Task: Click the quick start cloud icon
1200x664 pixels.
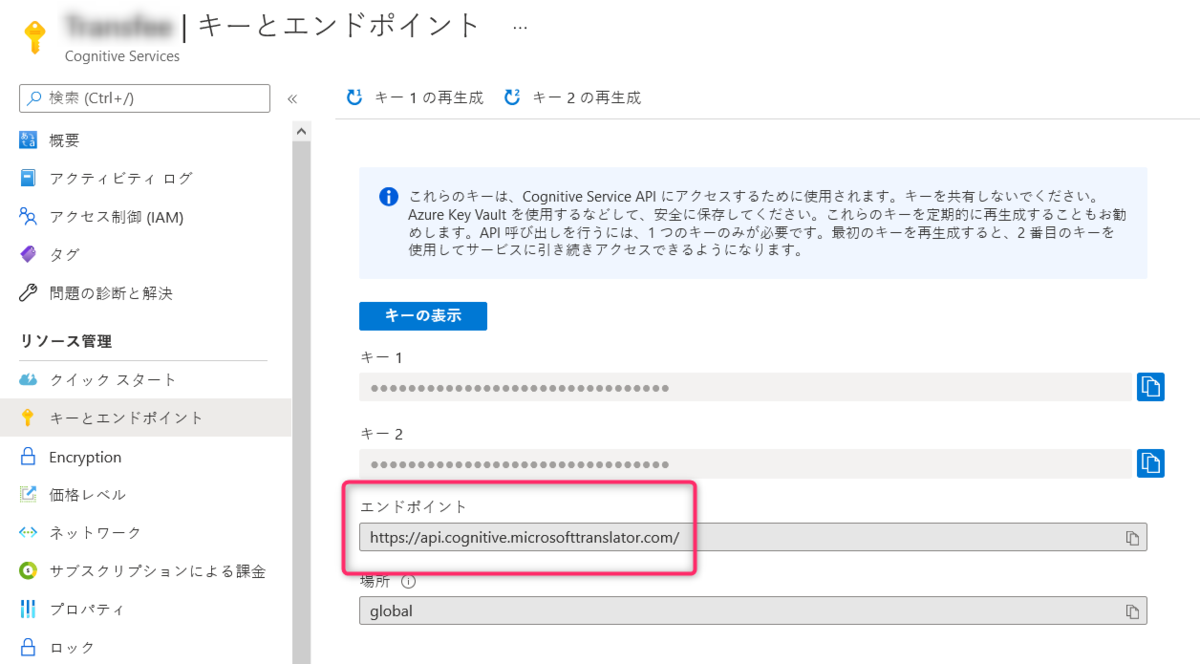Action: point(28,380)
